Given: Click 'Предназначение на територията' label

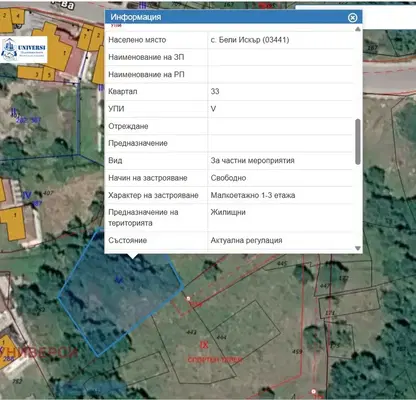Looking at the screenshot, I should [143, 218].
